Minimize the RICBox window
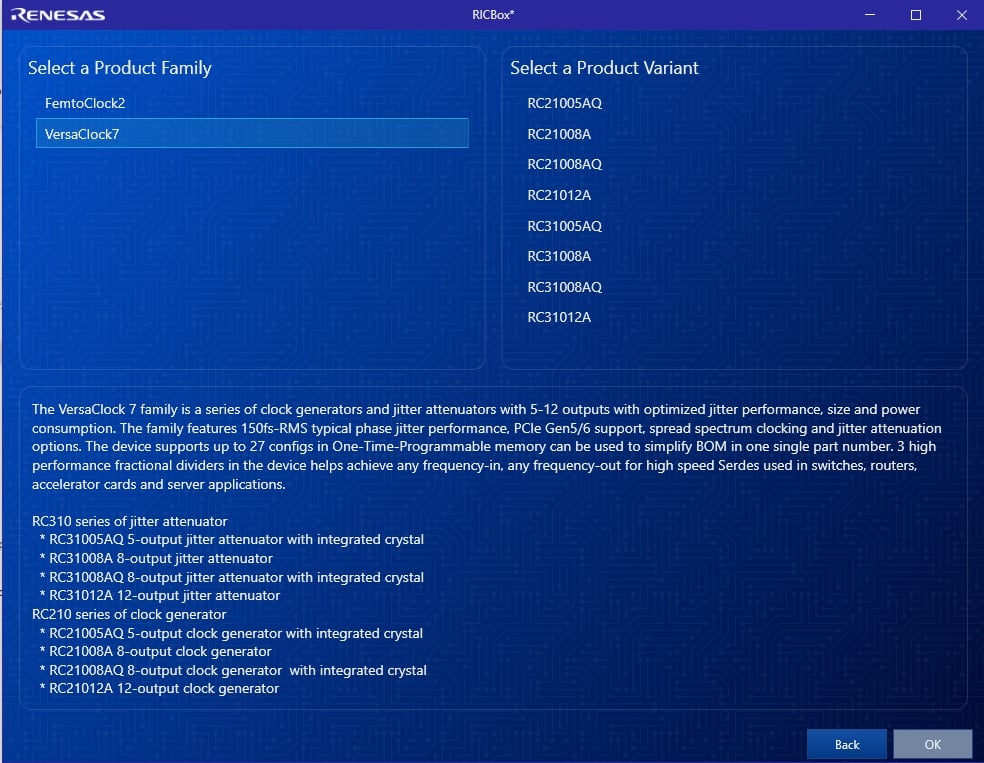The image size is (984, 763). tap(869, 15)
